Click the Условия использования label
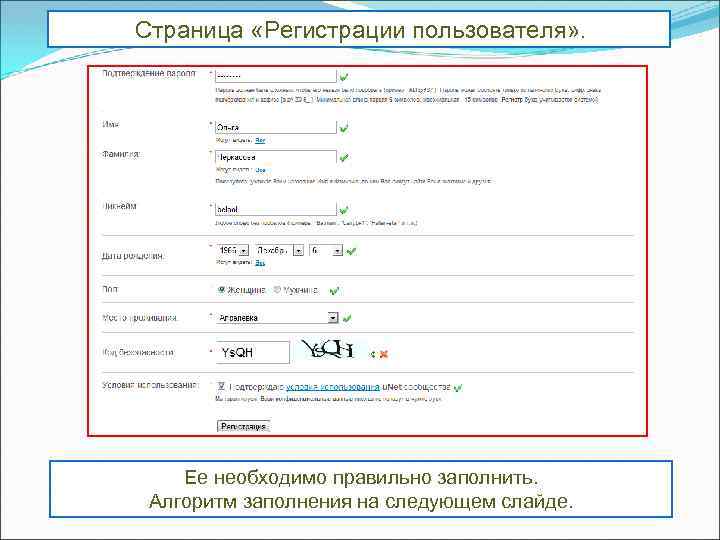 coord(150,385)
